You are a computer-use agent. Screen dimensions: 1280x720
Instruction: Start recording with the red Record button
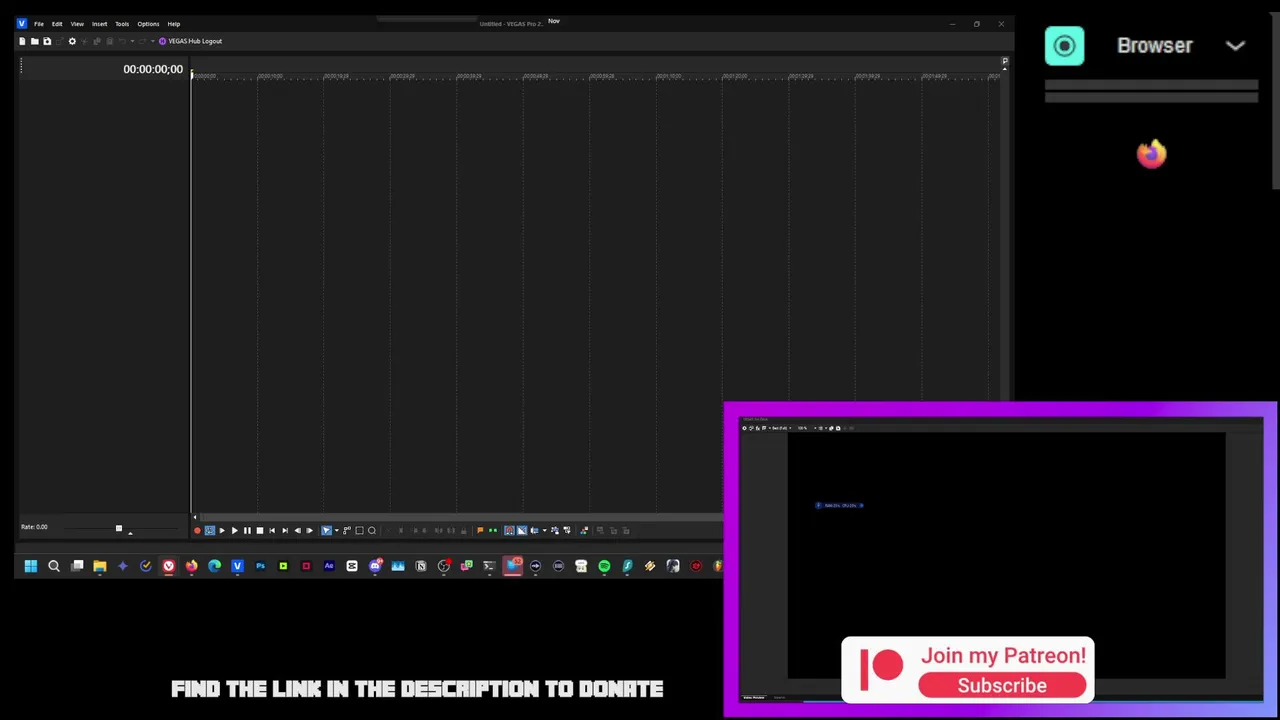197,530
